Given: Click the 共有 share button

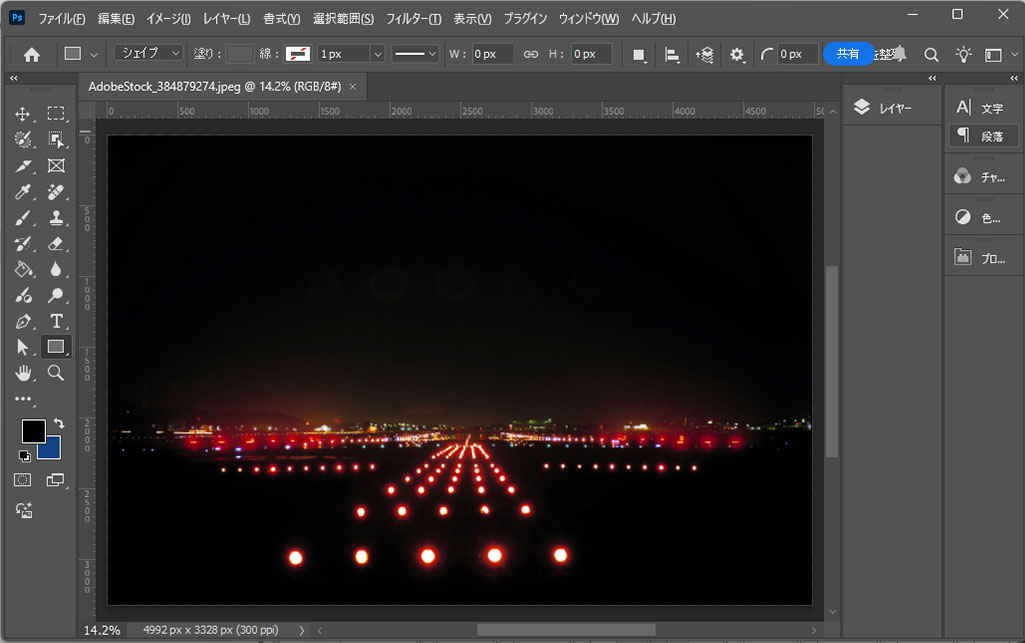Looking at the screenshot, I should [x=847, y=54].
